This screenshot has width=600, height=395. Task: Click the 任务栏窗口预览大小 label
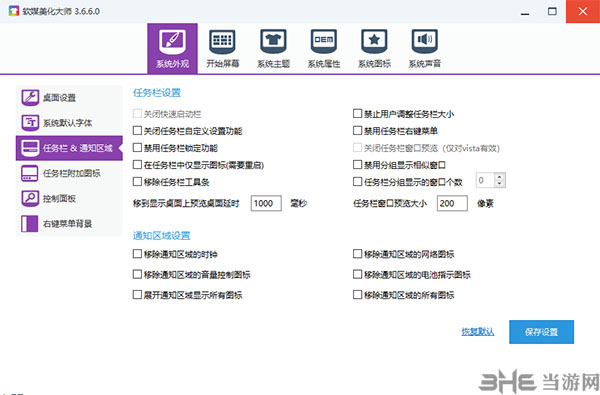390,203
